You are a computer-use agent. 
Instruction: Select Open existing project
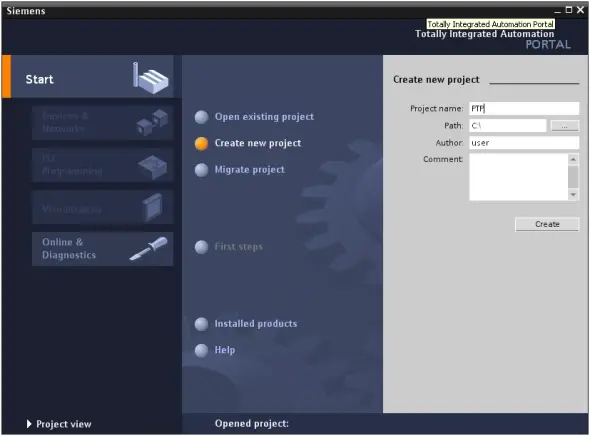point(264,117)
